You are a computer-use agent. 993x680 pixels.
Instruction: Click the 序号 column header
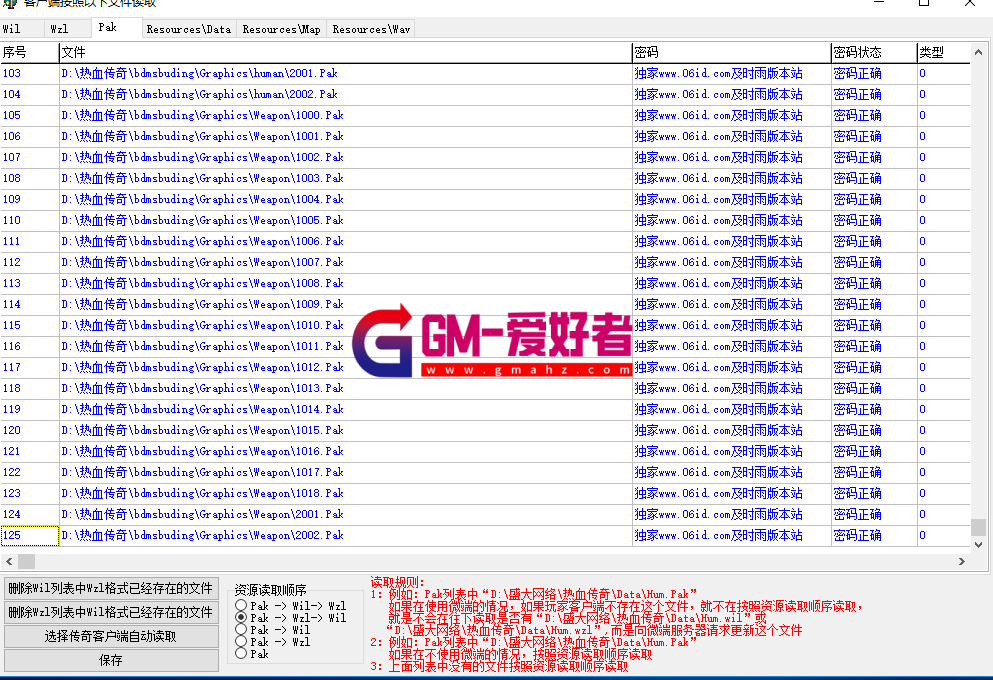(x=29, y=53)
